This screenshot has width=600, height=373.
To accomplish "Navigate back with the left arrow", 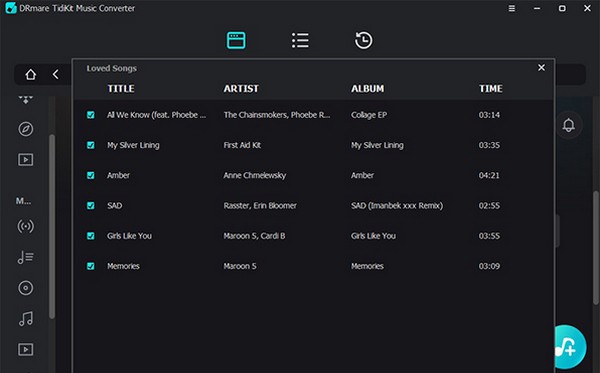I will (55, 74).
